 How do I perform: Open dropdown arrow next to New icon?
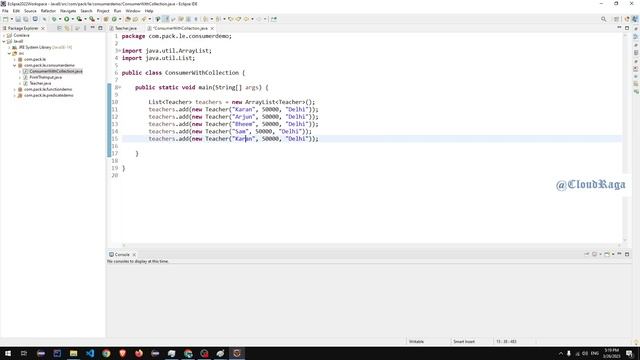coord(11,19)
